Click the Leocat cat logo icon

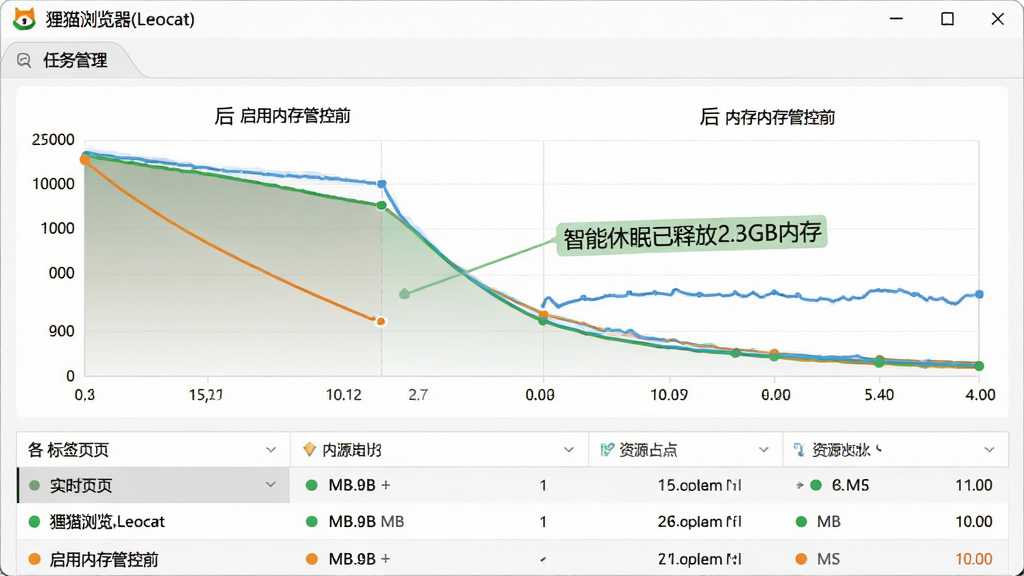click(24, 19)
